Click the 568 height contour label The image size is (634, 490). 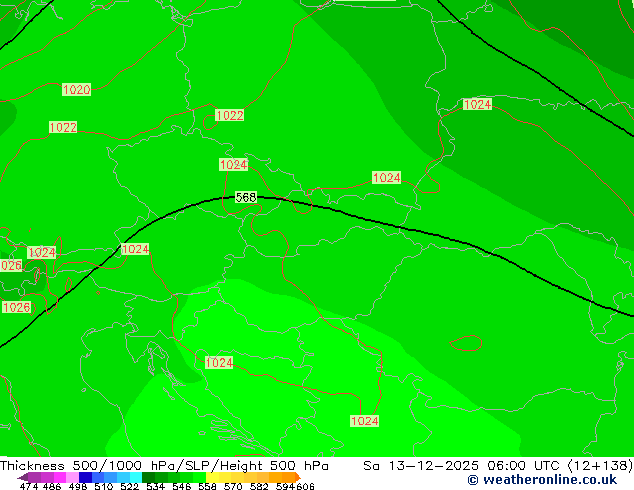coord(246,197)
